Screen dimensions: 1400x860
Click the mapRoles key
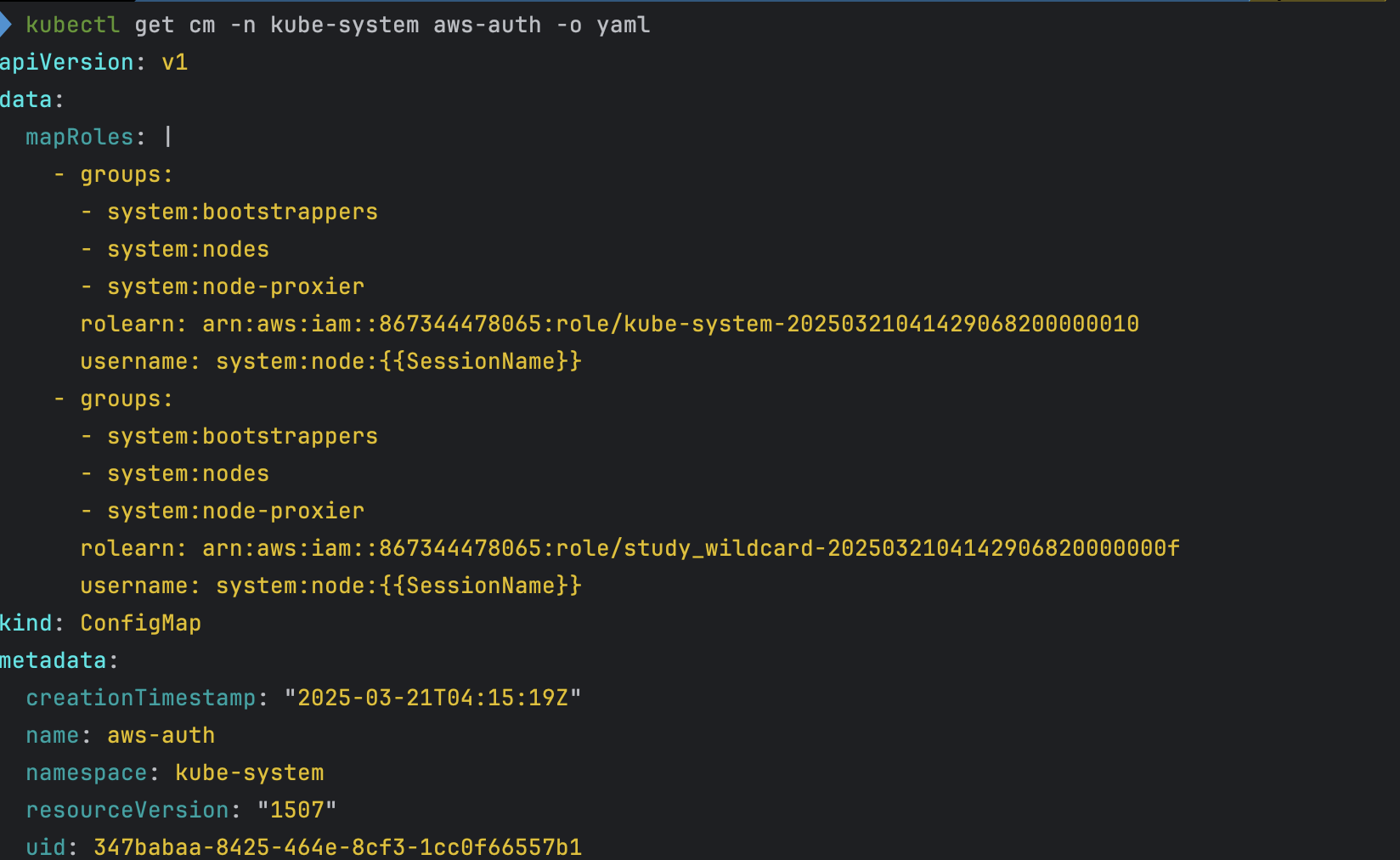pos(80,137)
